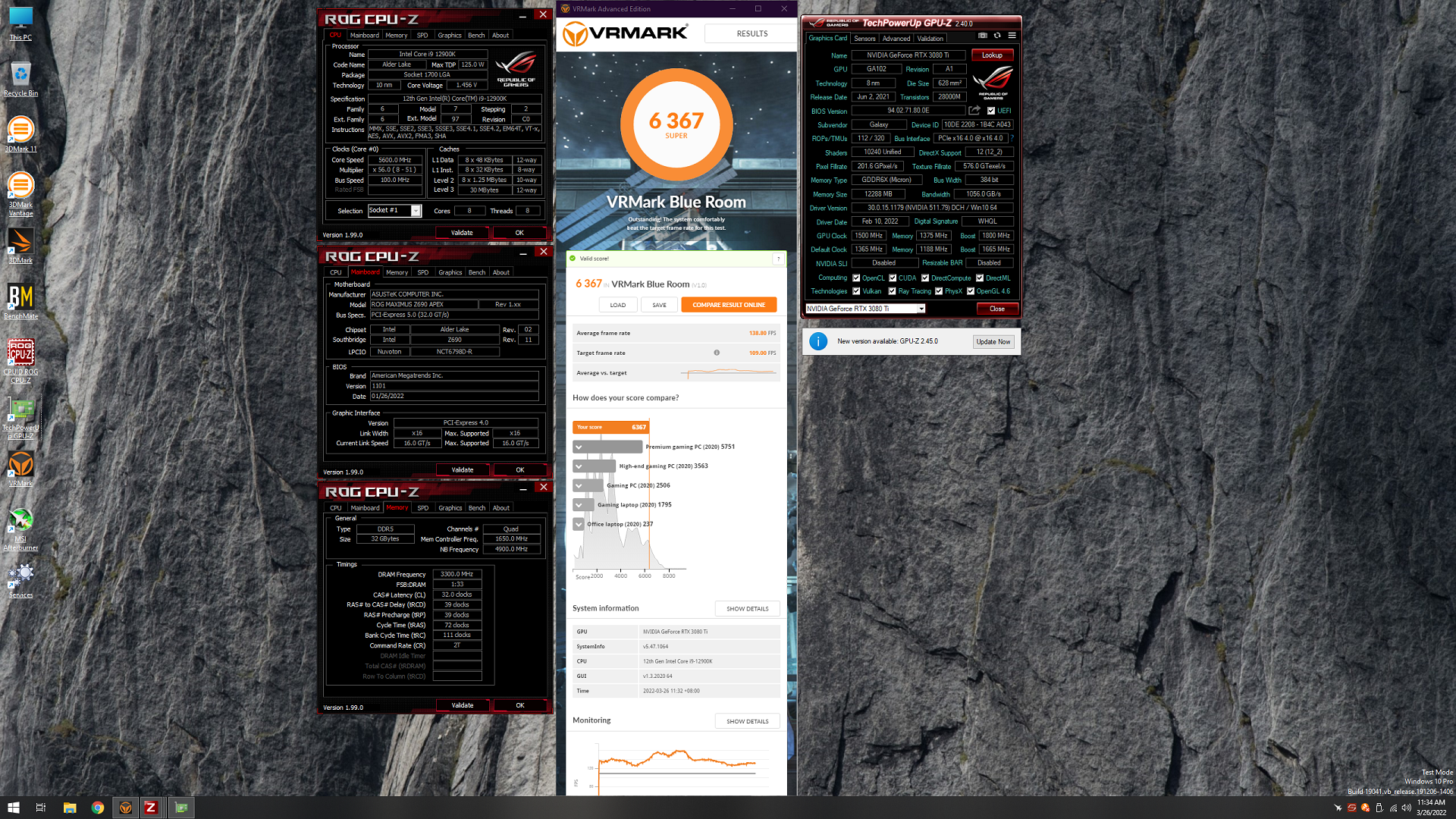Toggle the DirectML checkbox
Screen dimensions: 1456x819
coord(980,278)
